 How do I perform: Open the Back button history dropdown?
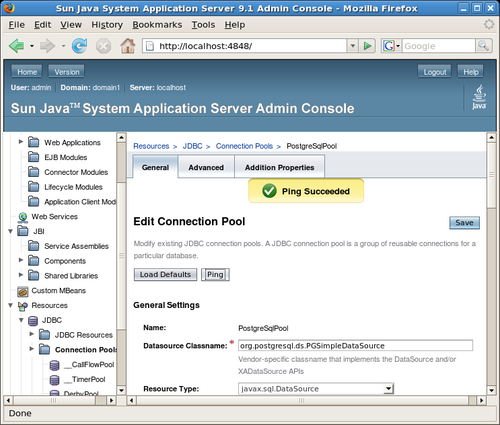tap(32, 46)
